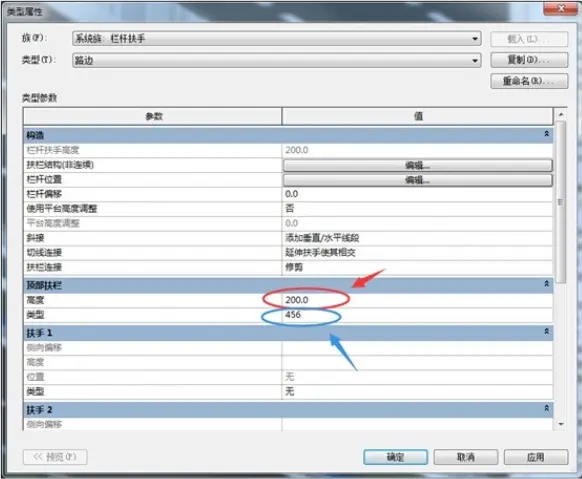Click the 栏杆扶手高度 value 200.0
Image resolution: width=582 pixels, height=479 pixels.
(417, 150)
